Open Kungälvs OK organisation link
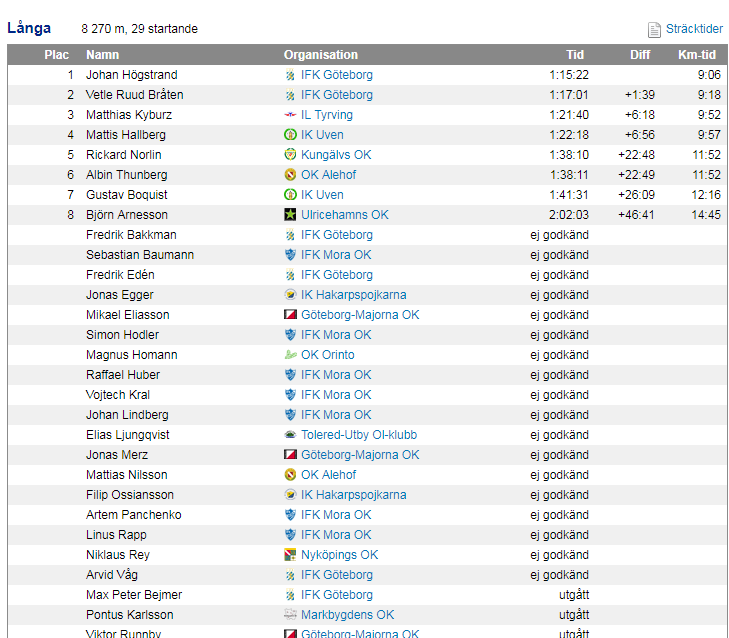 336,155
